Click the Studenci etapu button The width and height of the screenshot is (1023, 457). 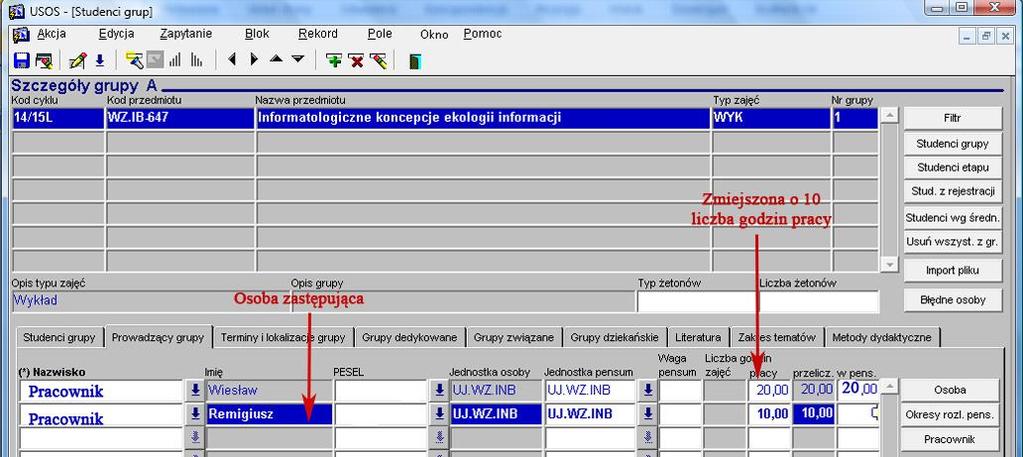click(952, 168)
